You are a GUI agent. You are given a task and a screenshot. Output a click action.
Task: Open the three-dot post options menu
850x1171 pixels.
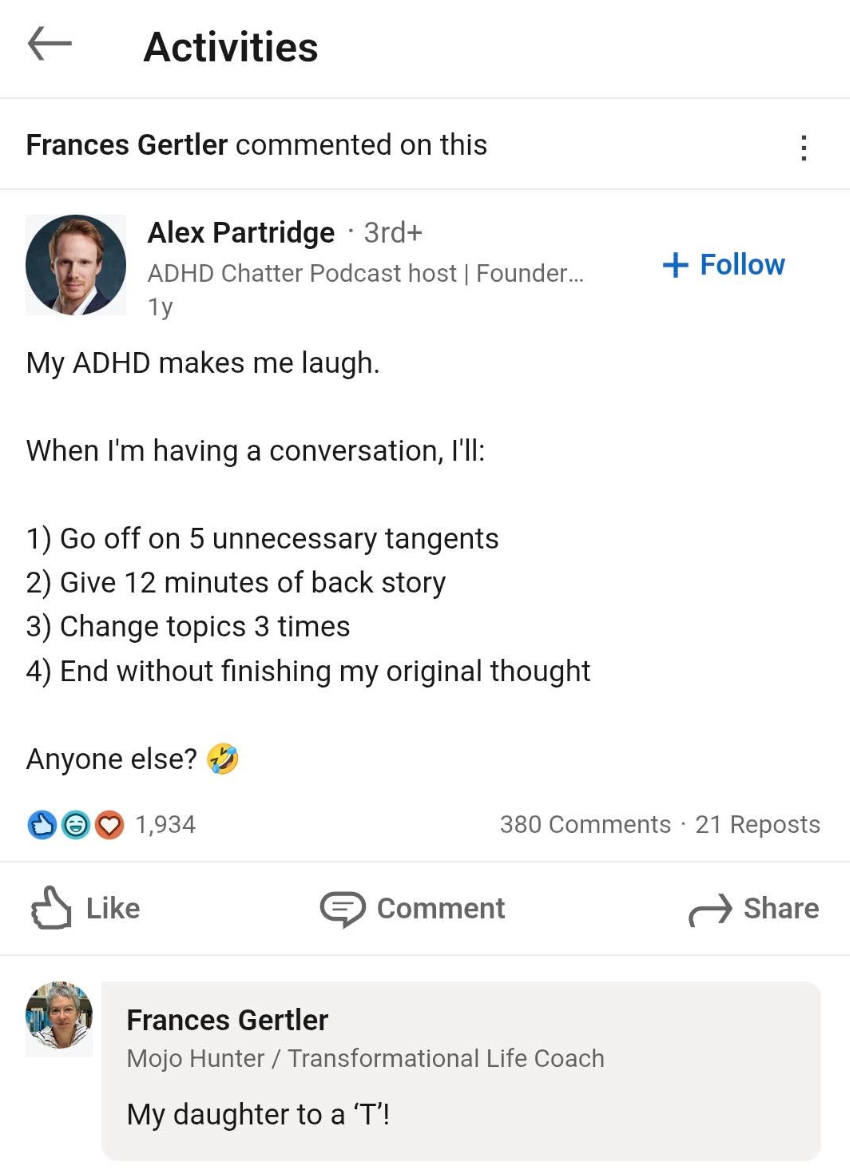pyautogui.click(x=803, y=148)
